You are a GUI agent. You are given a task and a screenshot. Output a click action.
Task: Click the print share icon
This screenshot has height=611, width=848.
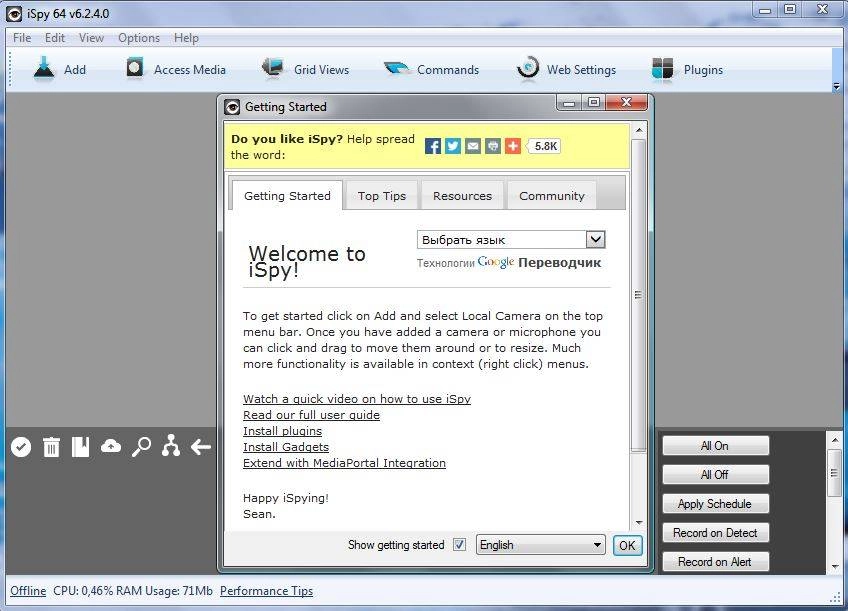tap(493, 146)
